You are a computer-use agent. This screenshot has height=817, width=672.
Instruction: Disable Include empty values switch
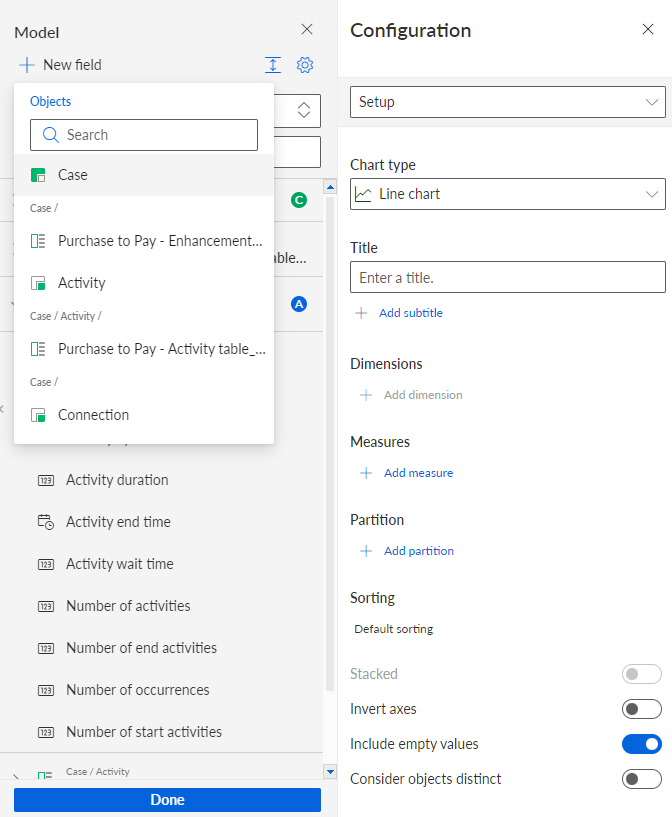(x=642, y=744)
